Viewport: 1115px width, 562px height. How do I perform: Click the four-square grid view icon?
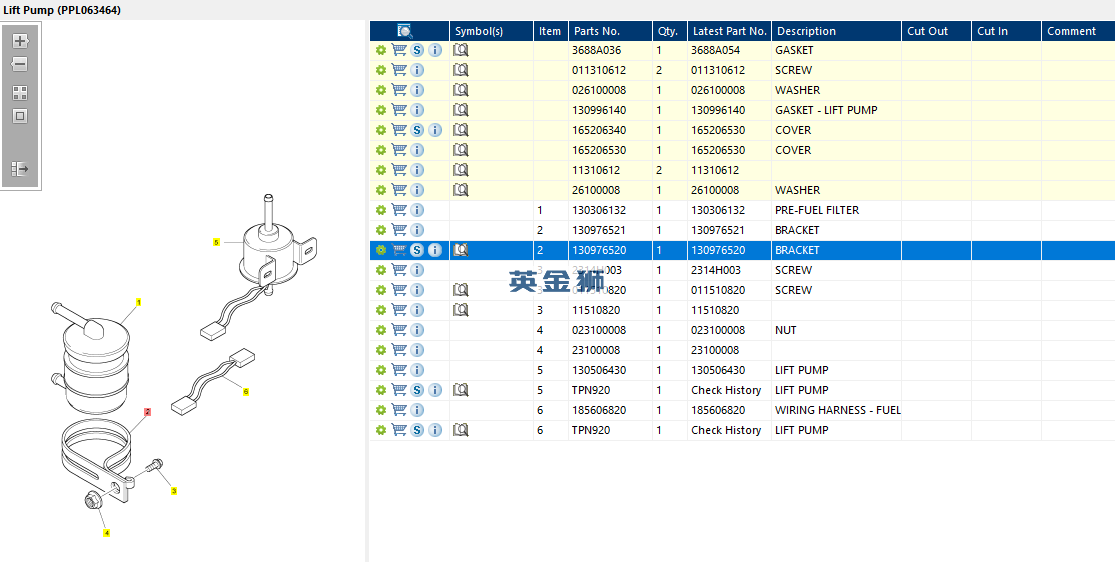coord(20,93)
